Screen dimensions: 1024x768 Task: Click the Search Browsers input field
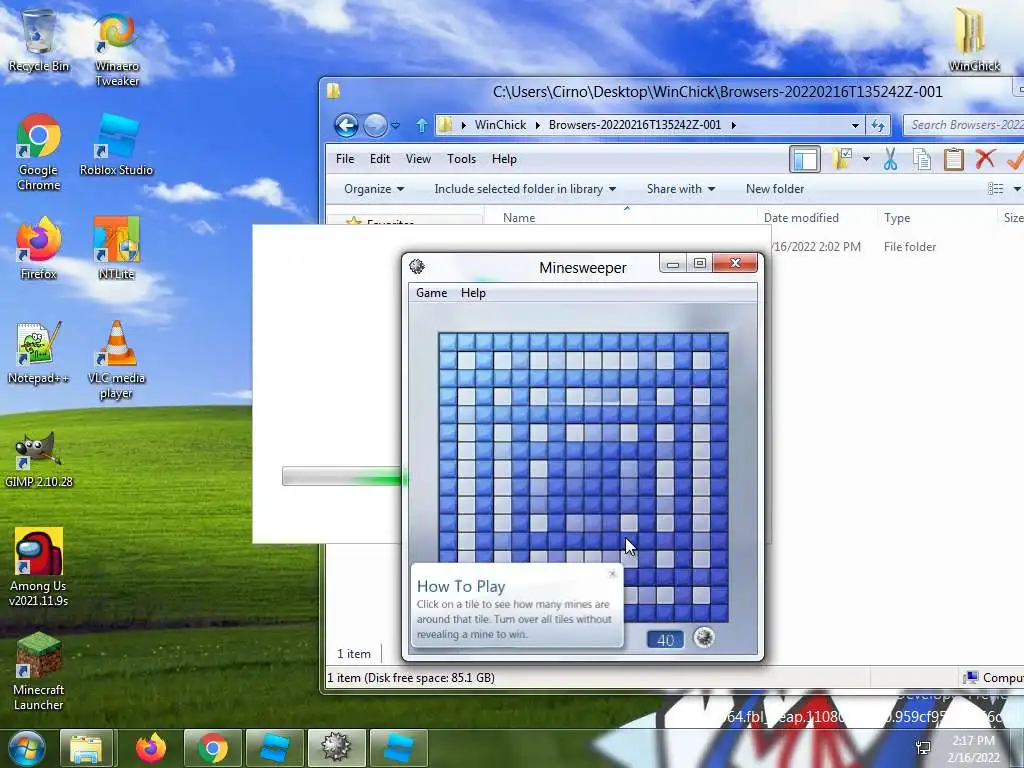coord(964,125)
